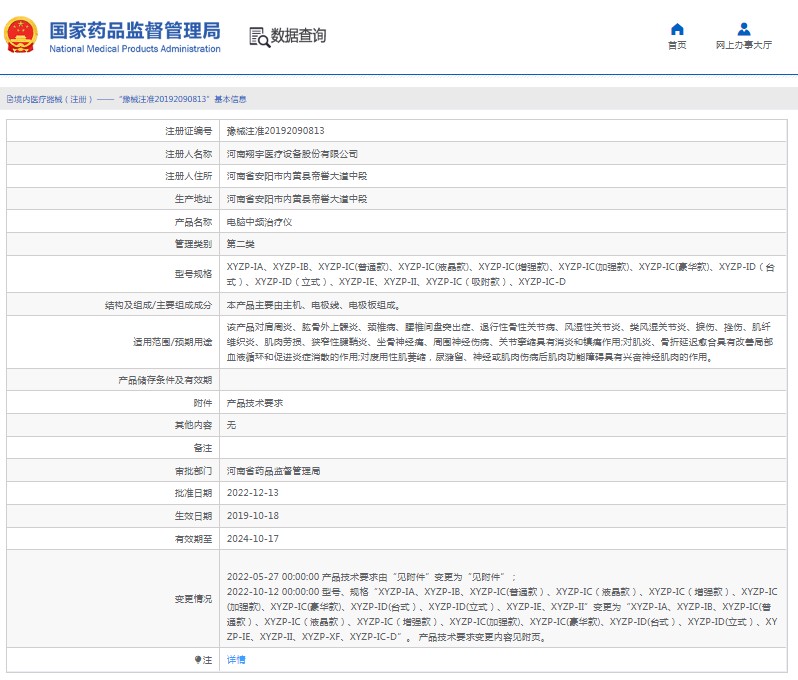This screenshot has height=680, width=798.
Task: Click management class 第二类
Action: 240,244
